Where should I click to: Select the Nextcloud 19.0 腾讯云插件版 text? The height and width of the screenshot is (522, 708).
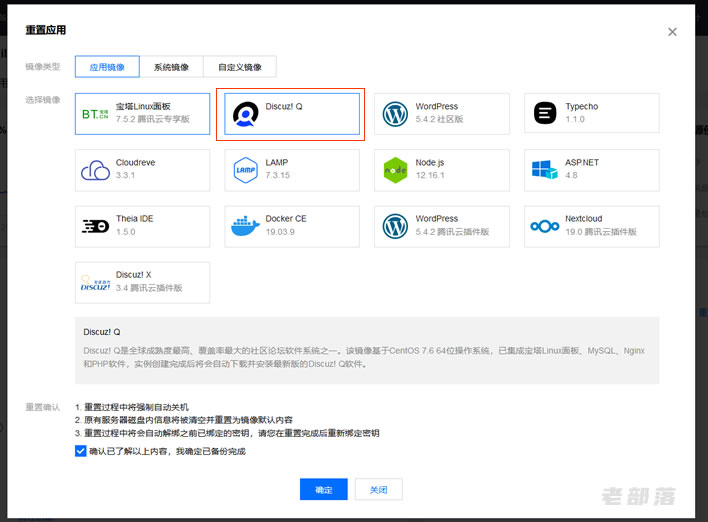tap(601, 232)
